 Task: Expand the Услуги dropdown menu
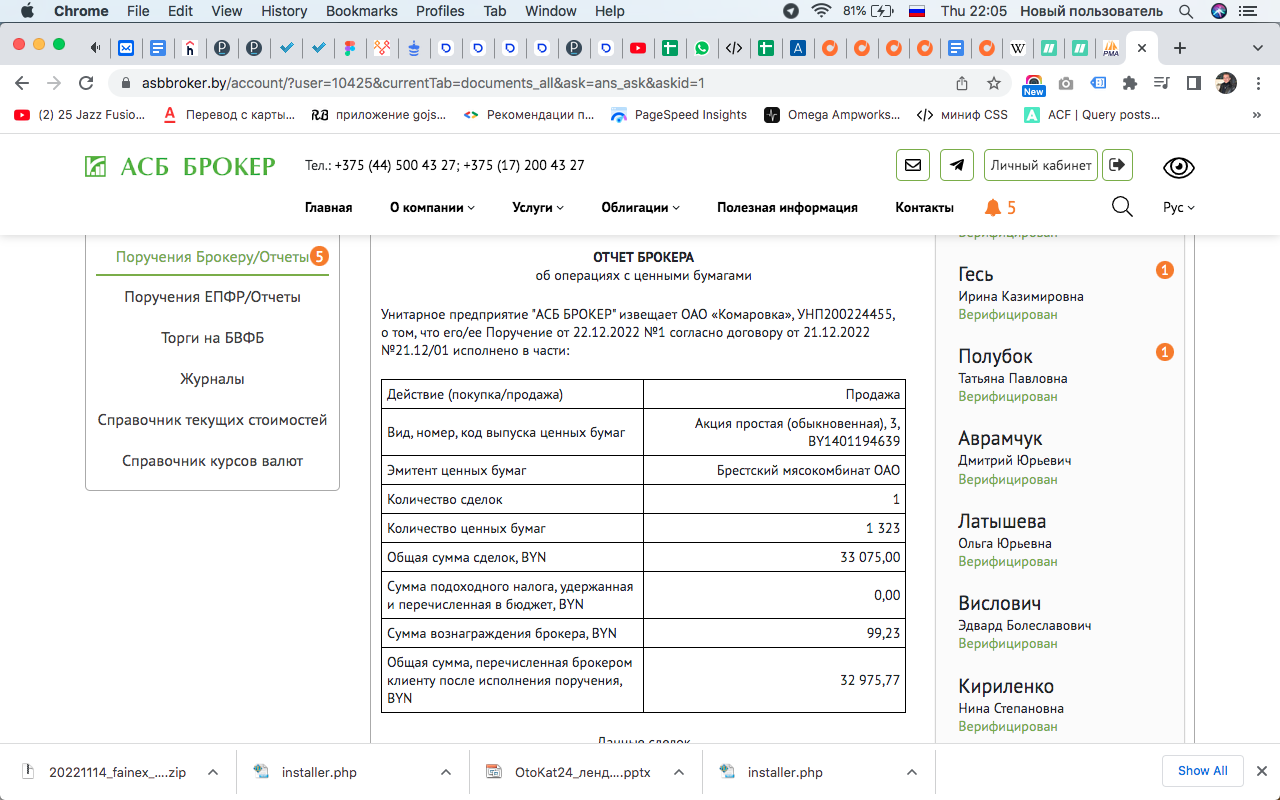(x=538, y=208)
